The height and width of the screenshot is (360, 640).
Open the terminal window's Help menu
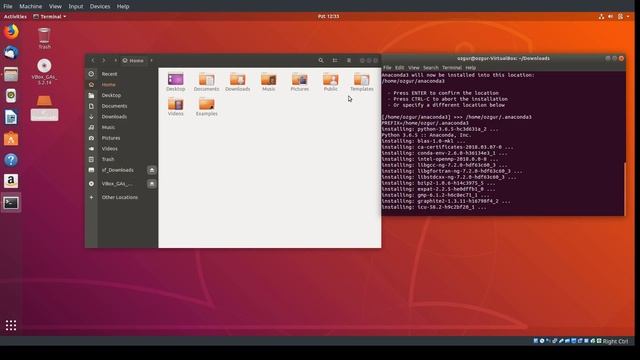(x=471, y=68)
